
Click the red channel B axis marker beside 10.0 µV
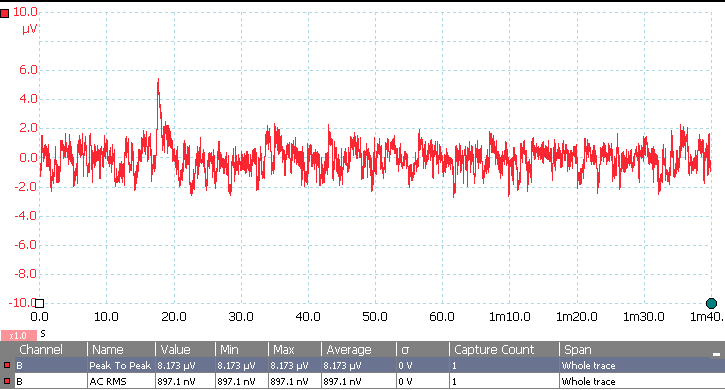tap(5, 14)
